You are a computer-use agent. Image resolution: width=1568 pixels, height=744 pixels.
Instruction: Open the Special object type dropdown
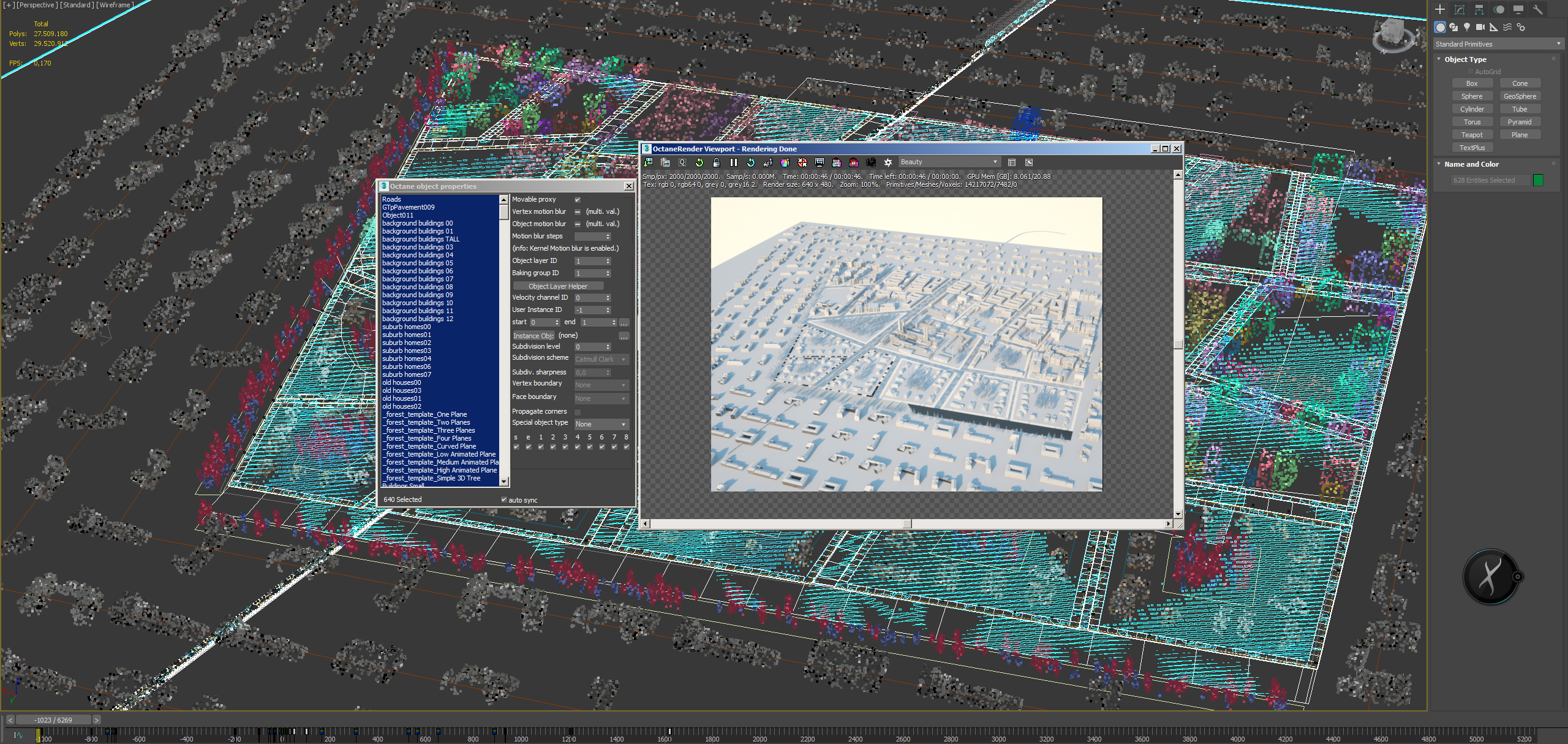tap(601, 424)
